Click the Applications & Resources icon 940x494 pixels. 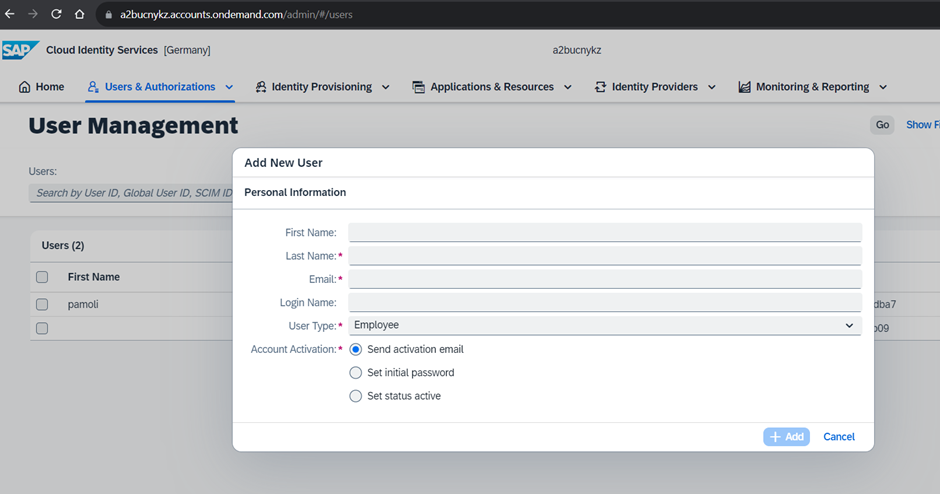tap(418, 87)
